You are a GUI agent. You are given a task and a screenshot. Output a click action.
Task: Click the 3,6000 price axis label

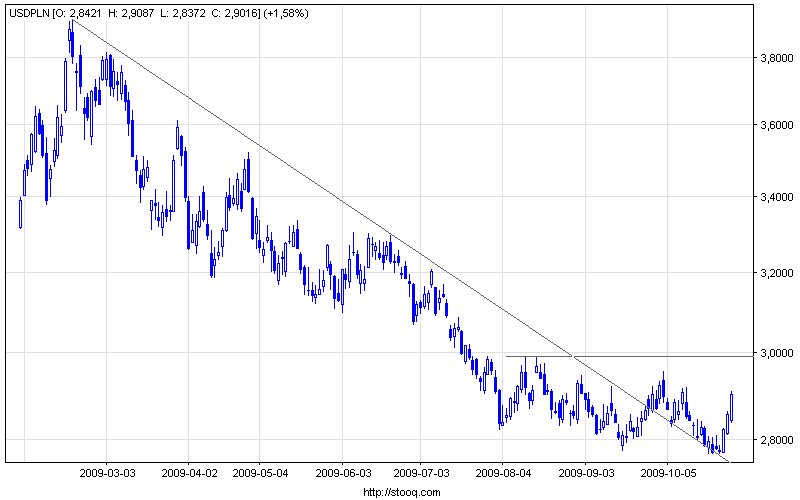[x=777, y=125]
